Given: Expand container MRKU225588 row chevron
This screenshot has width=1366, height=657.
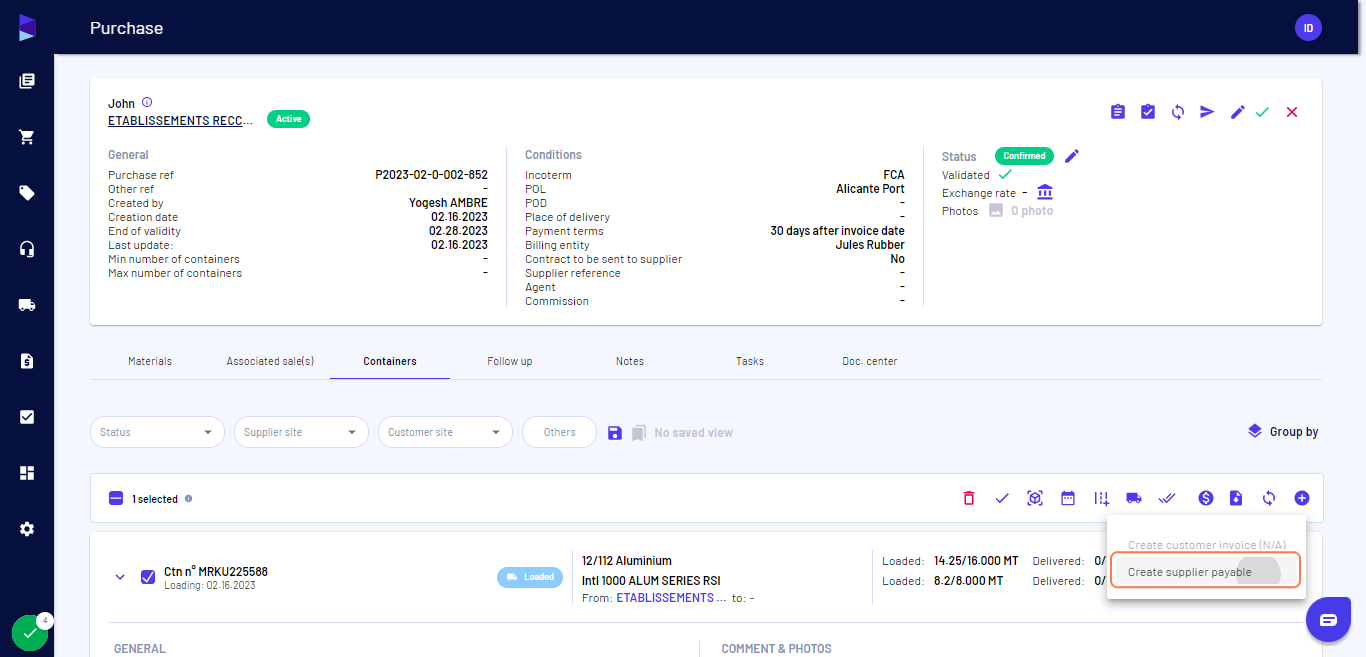Looking at the screenshot, I should [120, 577].
